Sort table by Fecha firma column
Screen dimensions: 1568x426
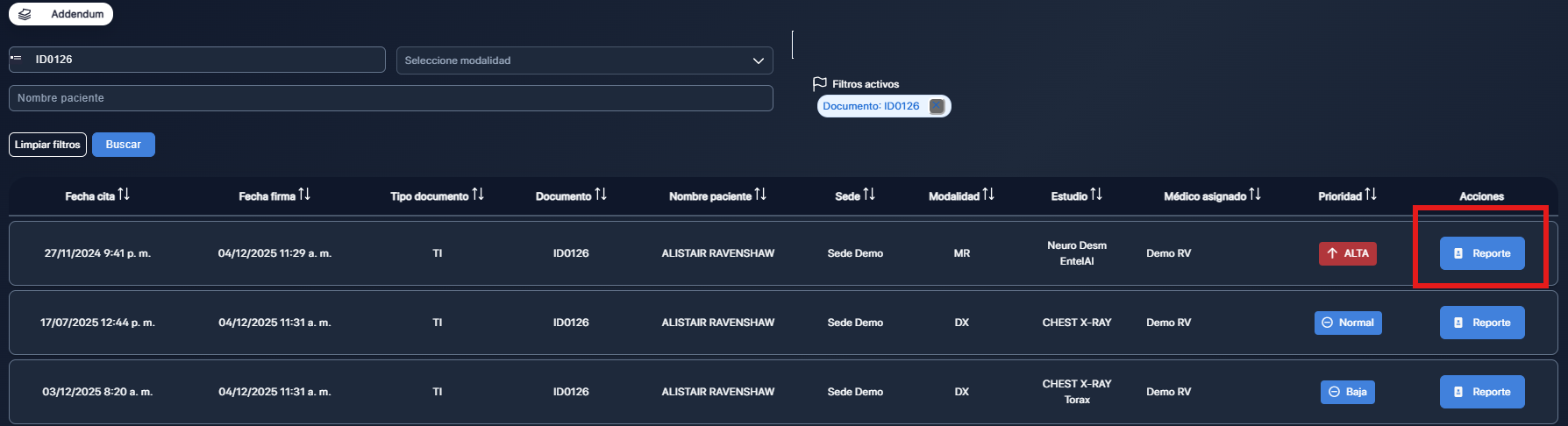click(x=304, y=195)
